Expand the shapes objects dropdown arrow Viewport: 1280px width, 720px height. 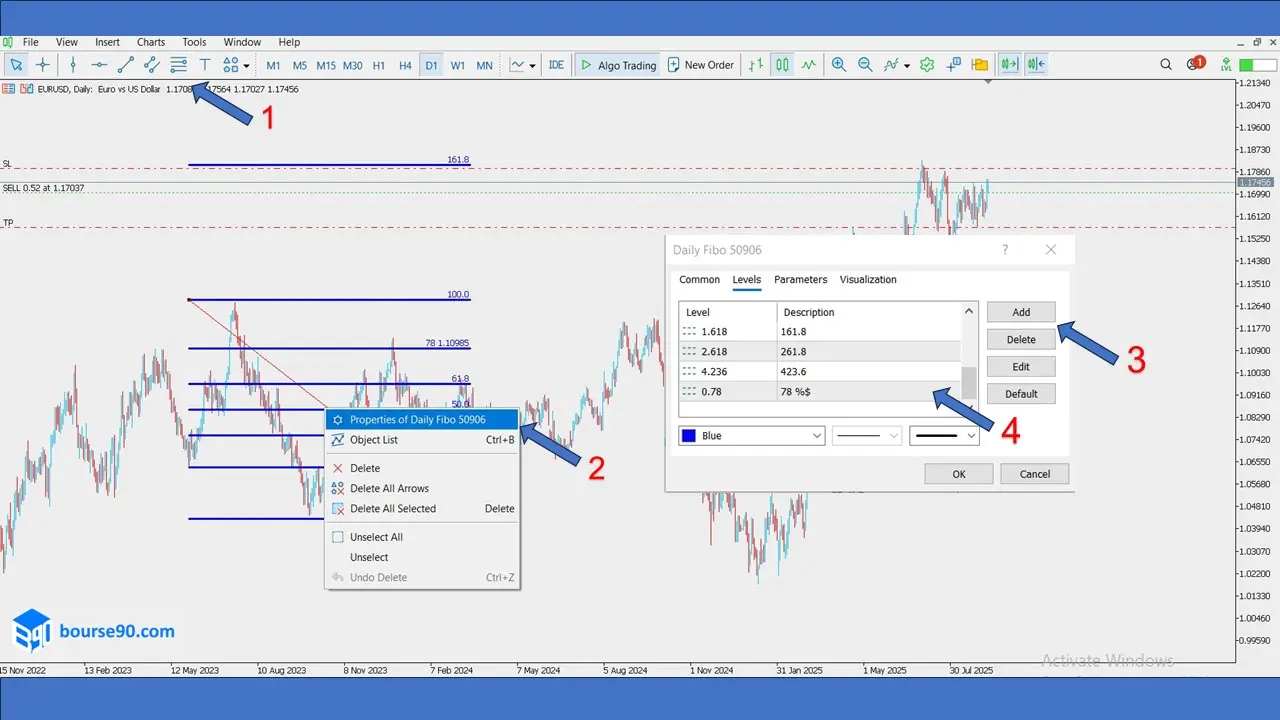246,66
